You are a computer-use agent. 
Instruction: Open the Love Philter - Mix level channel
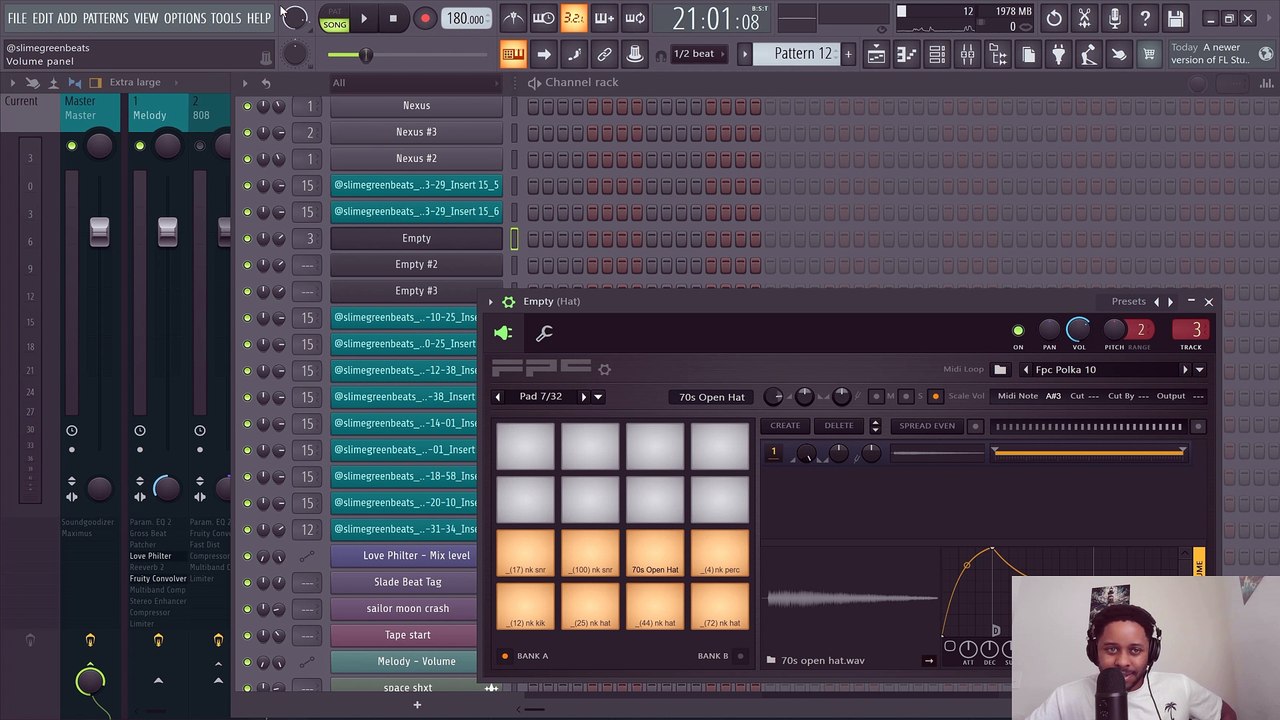pyautogui.click(x=416, y=555)
